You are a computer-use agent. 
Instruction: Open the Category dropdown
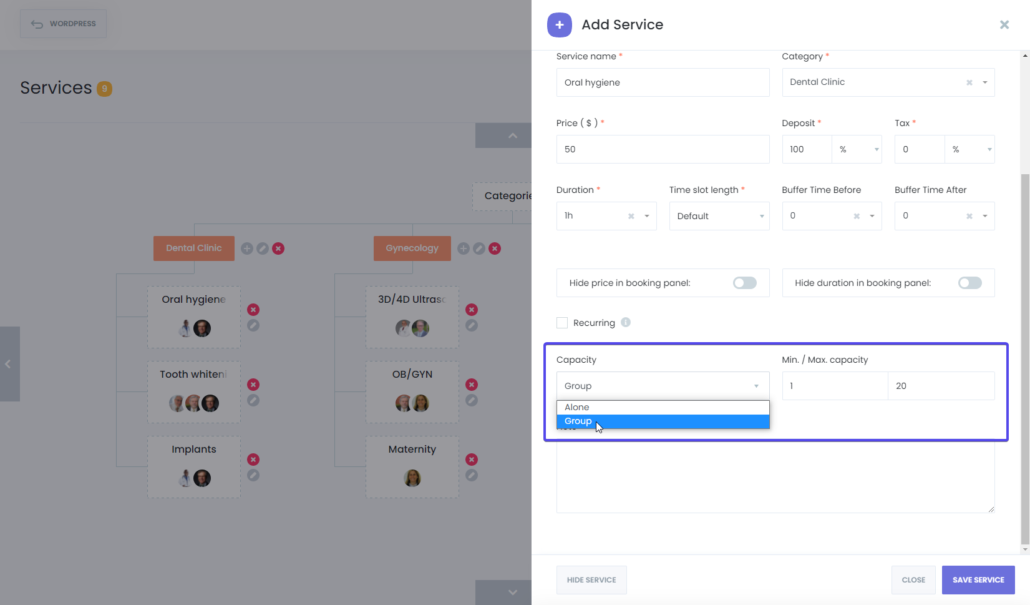(985, 83)
